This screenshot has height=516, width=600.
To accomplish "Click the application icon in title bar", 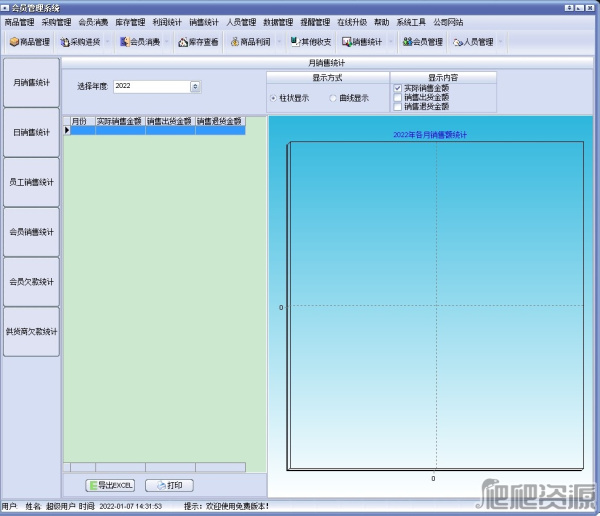I will pos(5,8).
